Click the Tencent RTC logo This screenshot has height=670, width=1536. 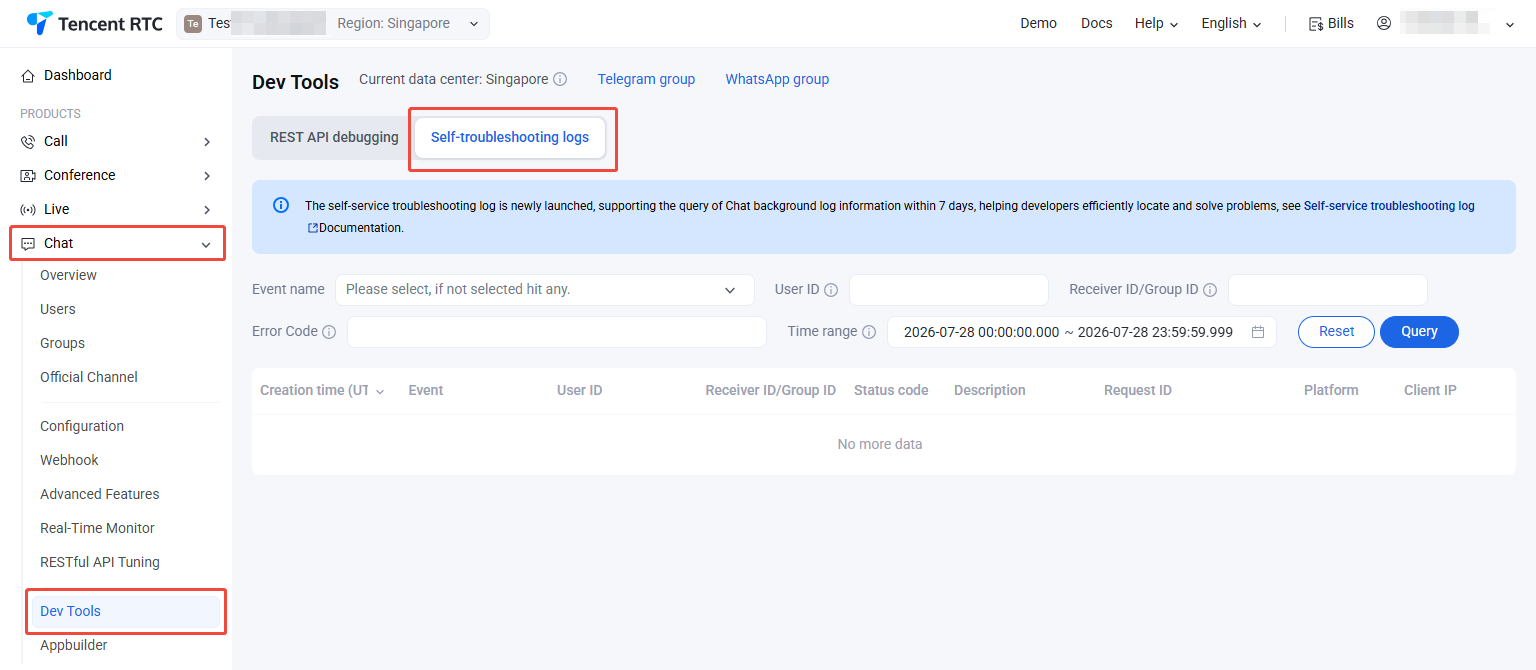point(95,23)
